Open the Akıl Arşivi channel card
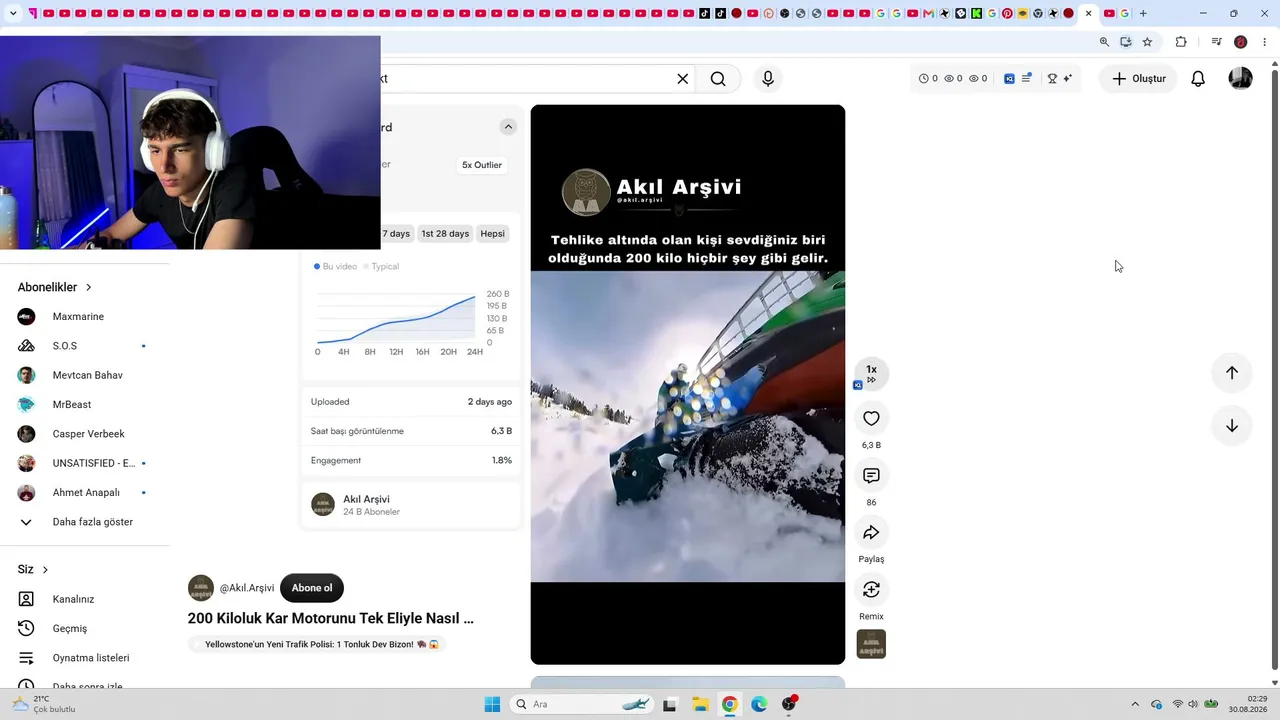1280x720 pixels. [411, 505]
